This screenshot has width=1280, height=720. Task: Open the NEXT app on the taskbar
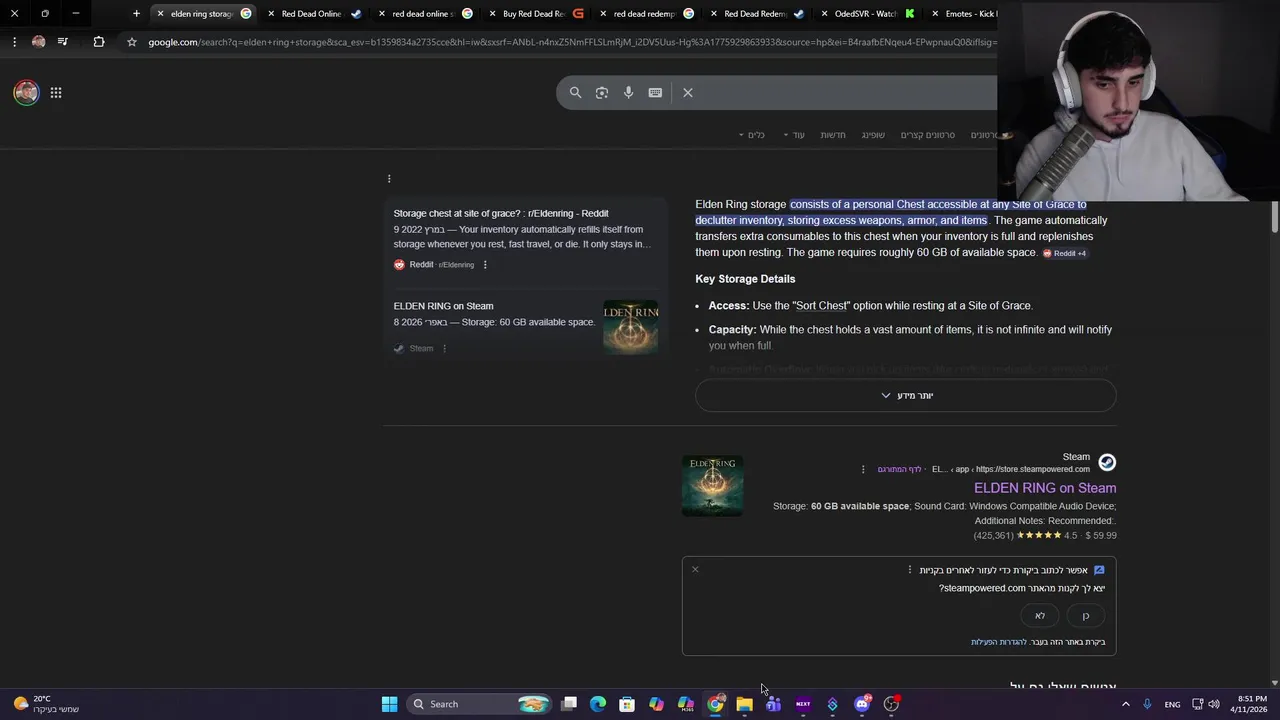tap(803, 704)
